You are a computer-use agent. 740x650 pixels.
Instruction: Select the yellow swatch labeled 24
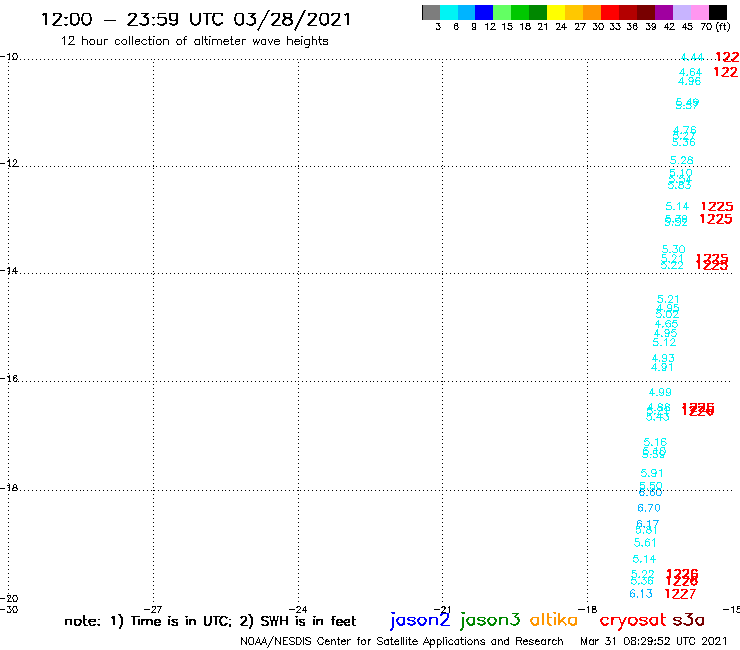556,12
